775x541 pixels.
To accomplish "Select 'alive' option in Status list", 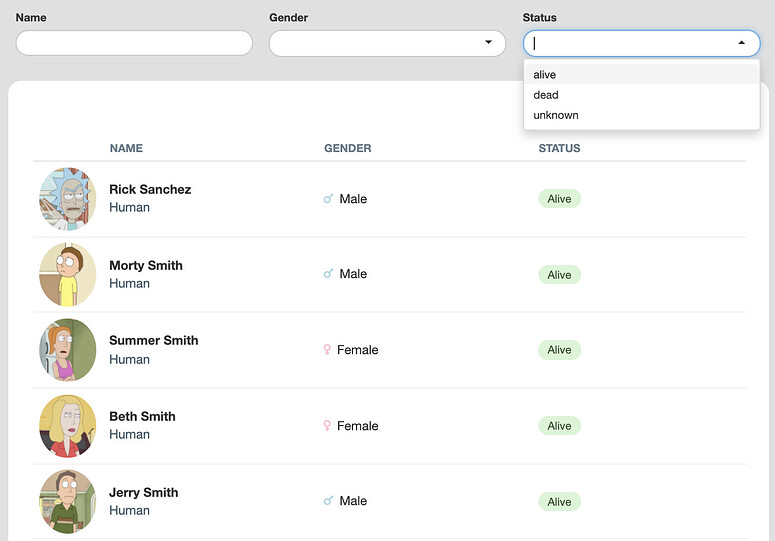I will tap(642, 75).
